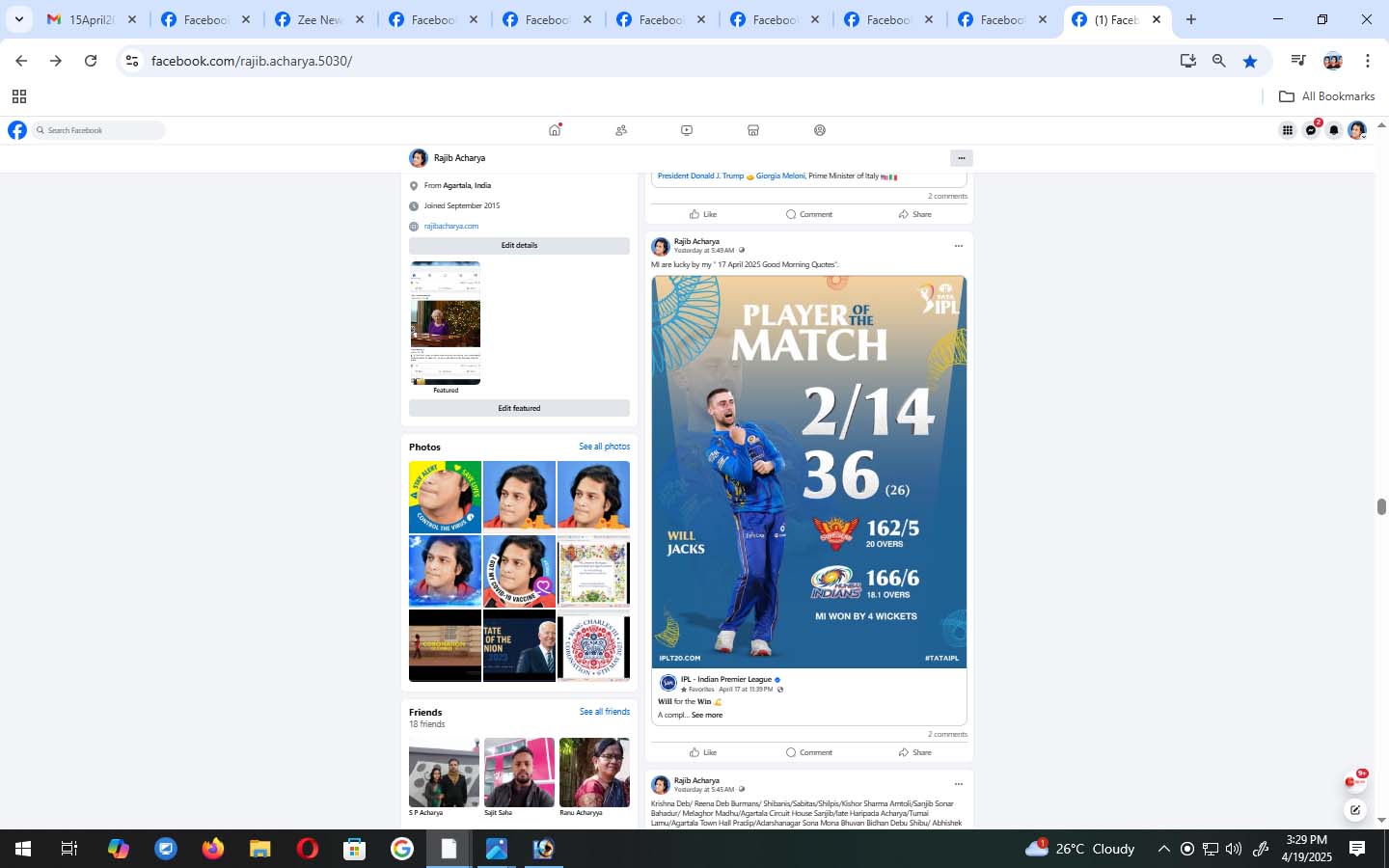
Task: Open the Friends icon in Facebook navigation
Action: 621,130
